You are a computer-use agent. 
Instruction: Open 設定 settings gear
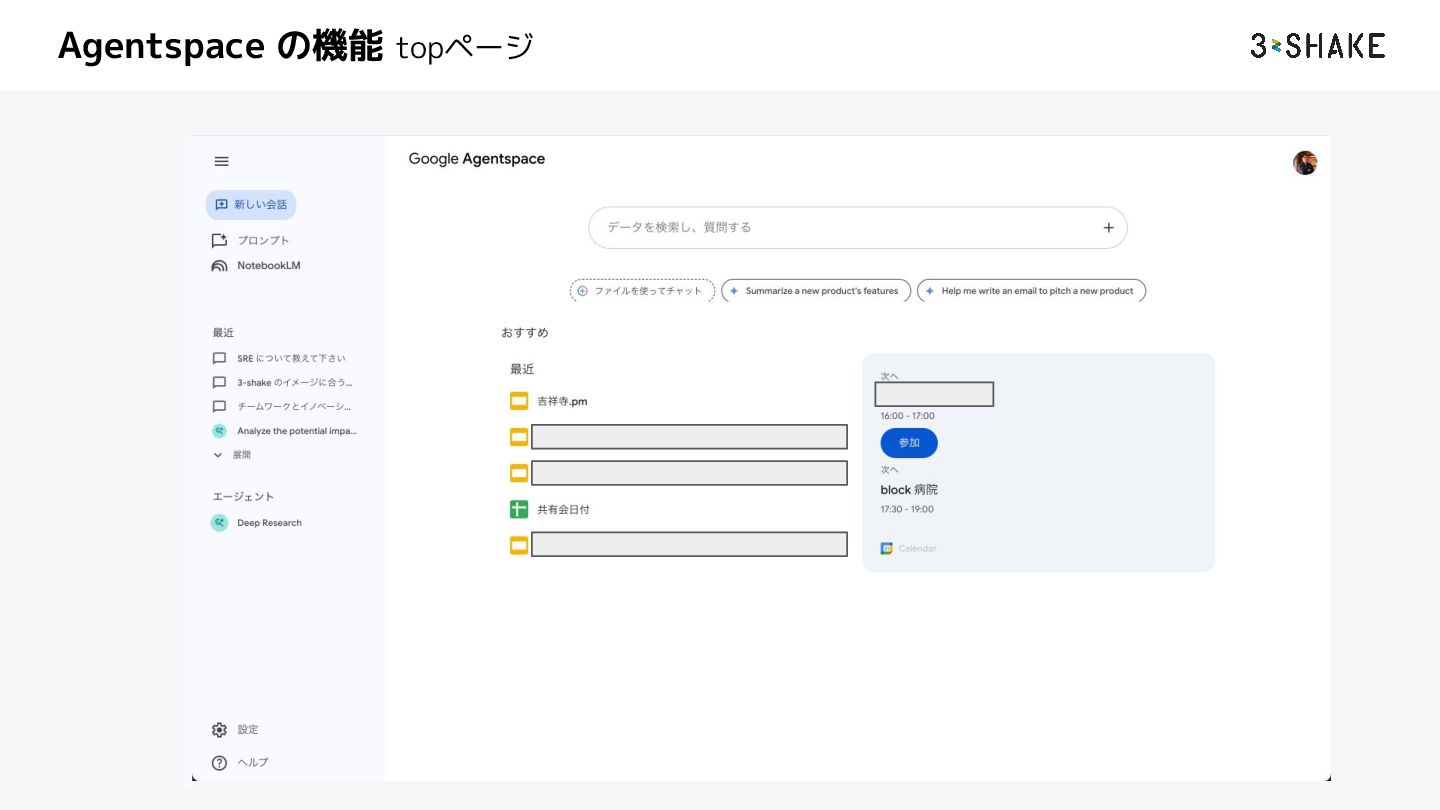tap(220, 730)
